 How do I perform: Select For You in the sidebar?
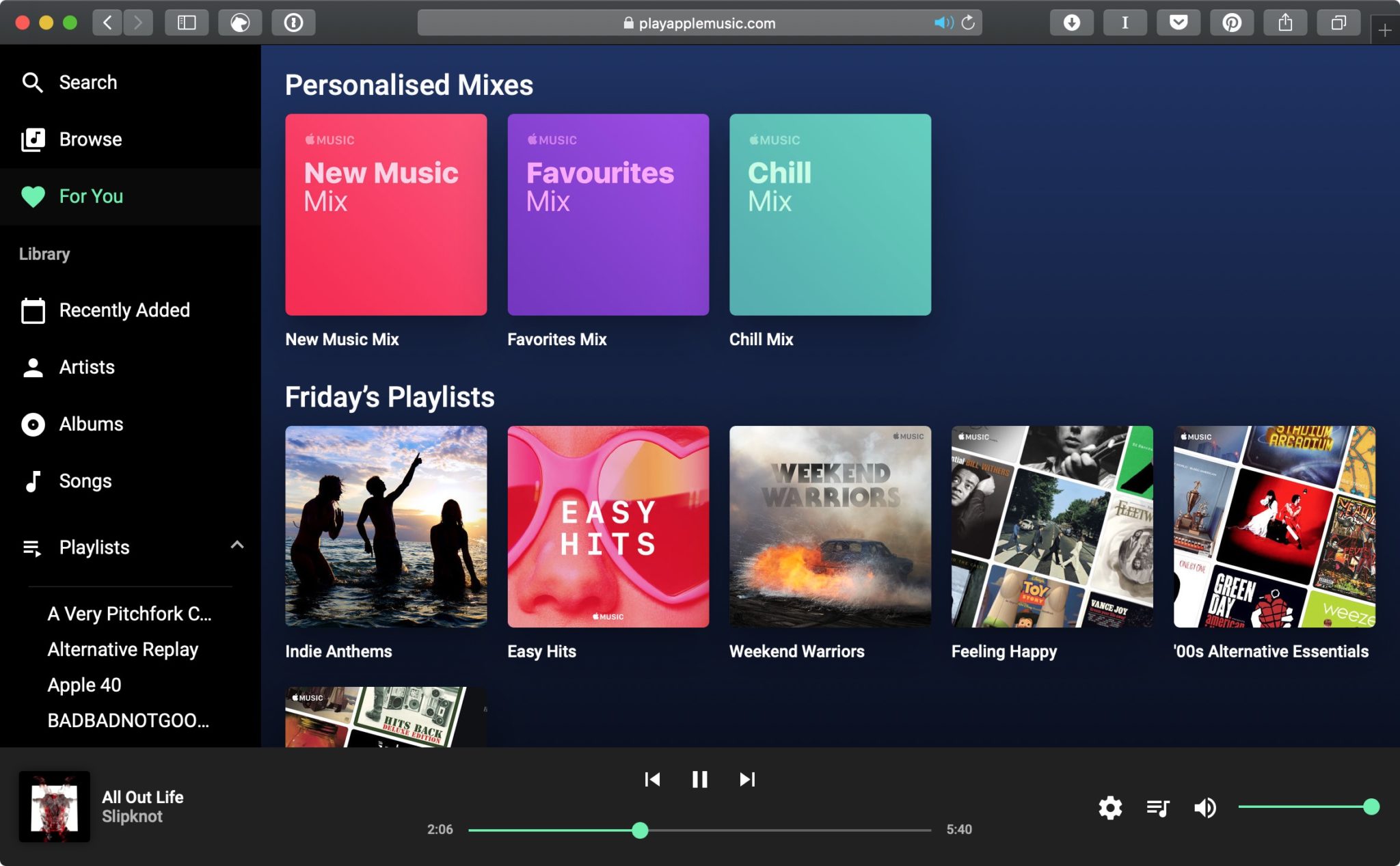(x=130, y=197)
